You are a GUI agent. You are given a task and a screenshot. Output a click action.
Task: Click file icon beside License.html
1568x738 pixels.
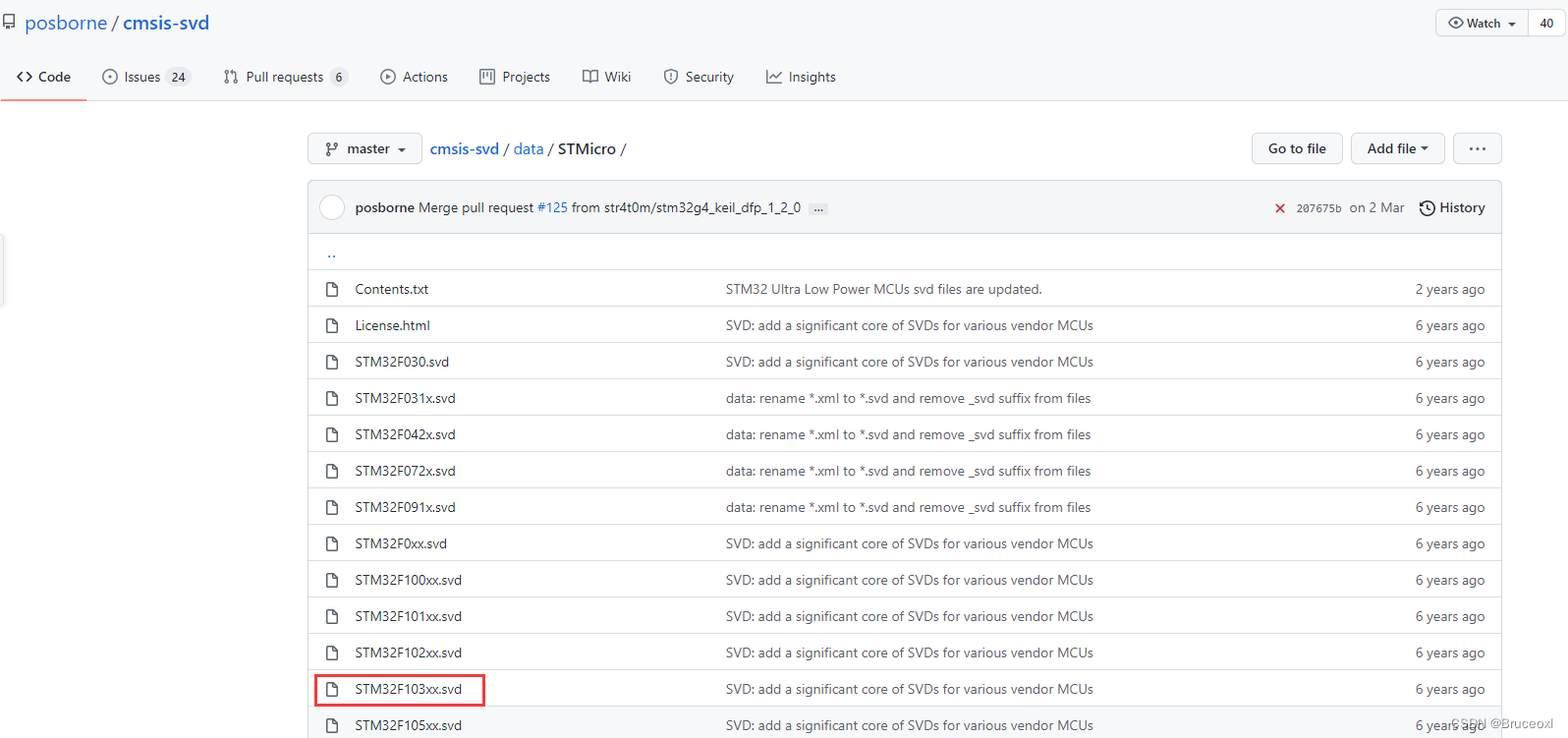[x=332, y=325]
